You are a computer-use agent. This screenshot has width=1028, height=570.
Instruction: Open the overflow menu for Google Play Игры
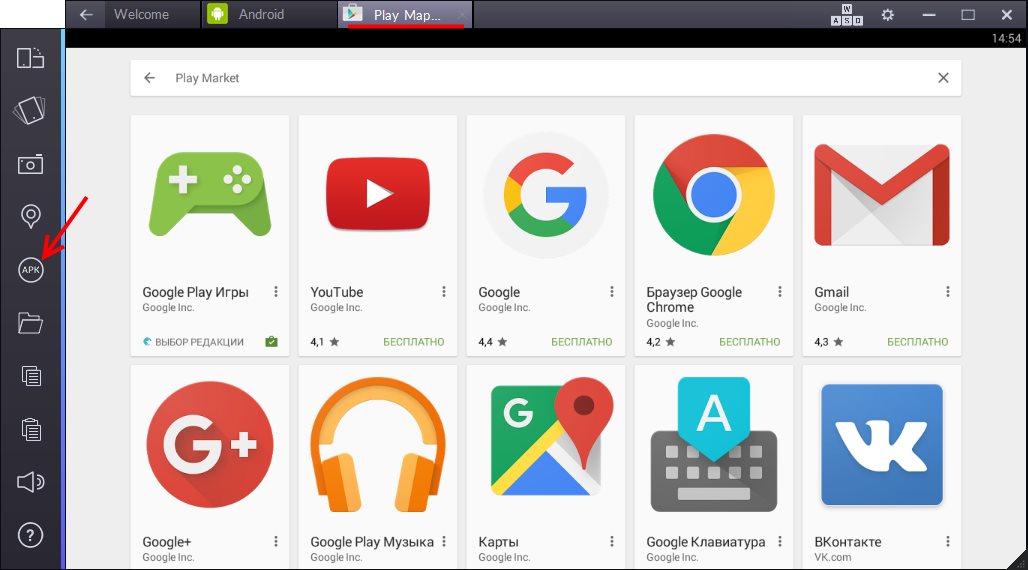[276, 292]
